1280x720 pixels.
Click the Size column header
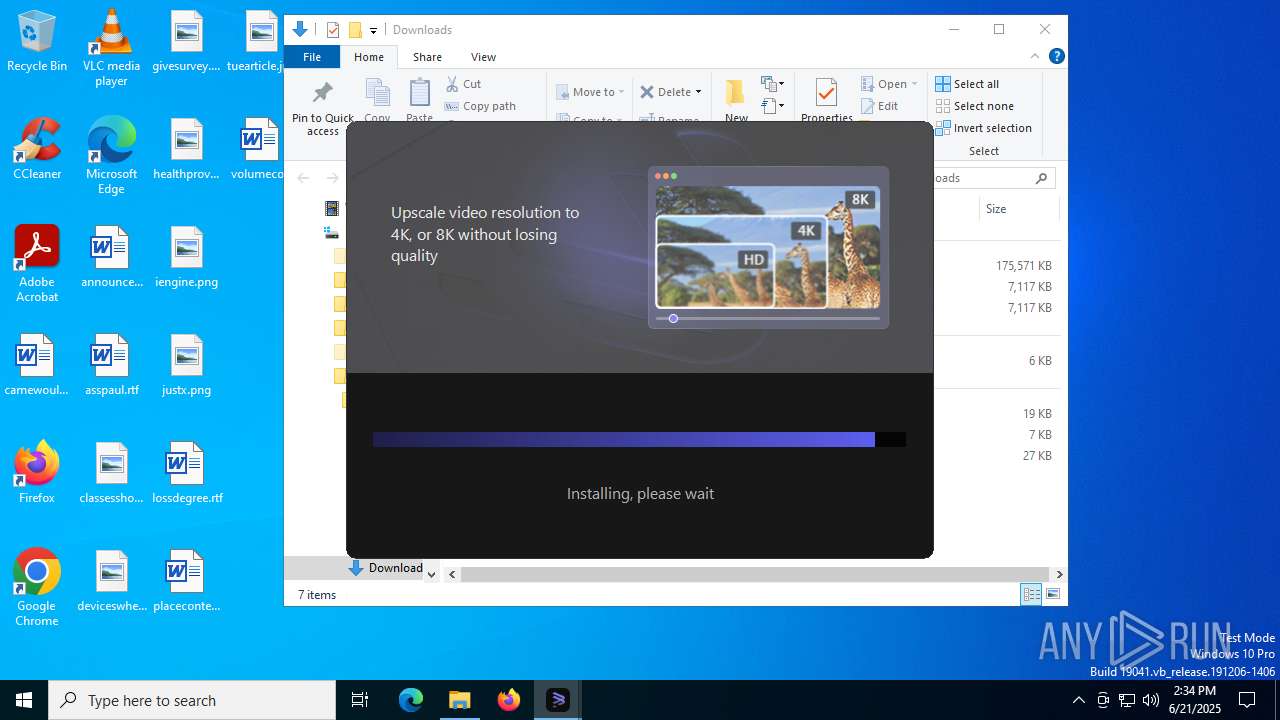[1017, 209]
